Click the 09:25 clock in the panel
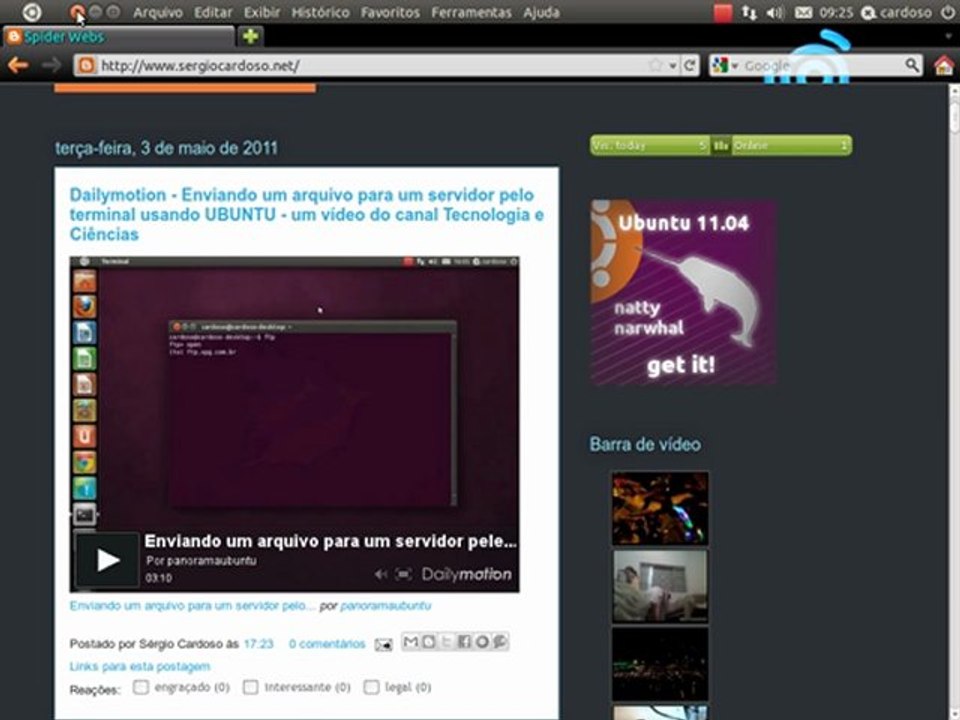Viewport: 960px width, 720px height. click(836, 12)
